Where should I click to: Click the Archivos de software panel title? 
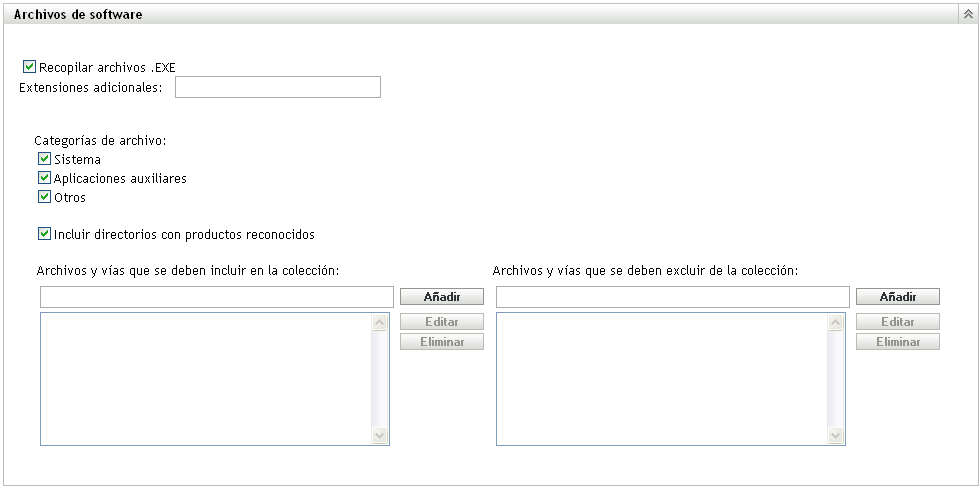78,14
